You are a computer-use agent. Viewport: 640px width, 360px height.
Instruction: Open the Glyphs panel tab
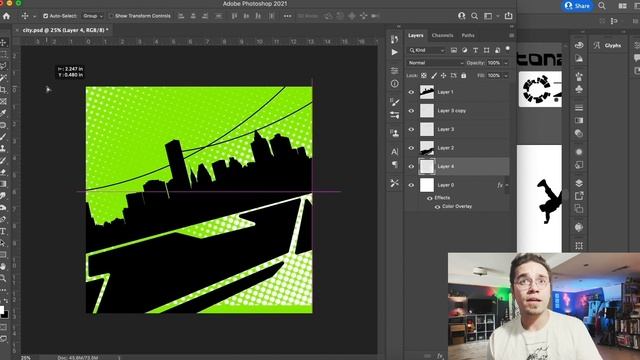coord(613,46)
